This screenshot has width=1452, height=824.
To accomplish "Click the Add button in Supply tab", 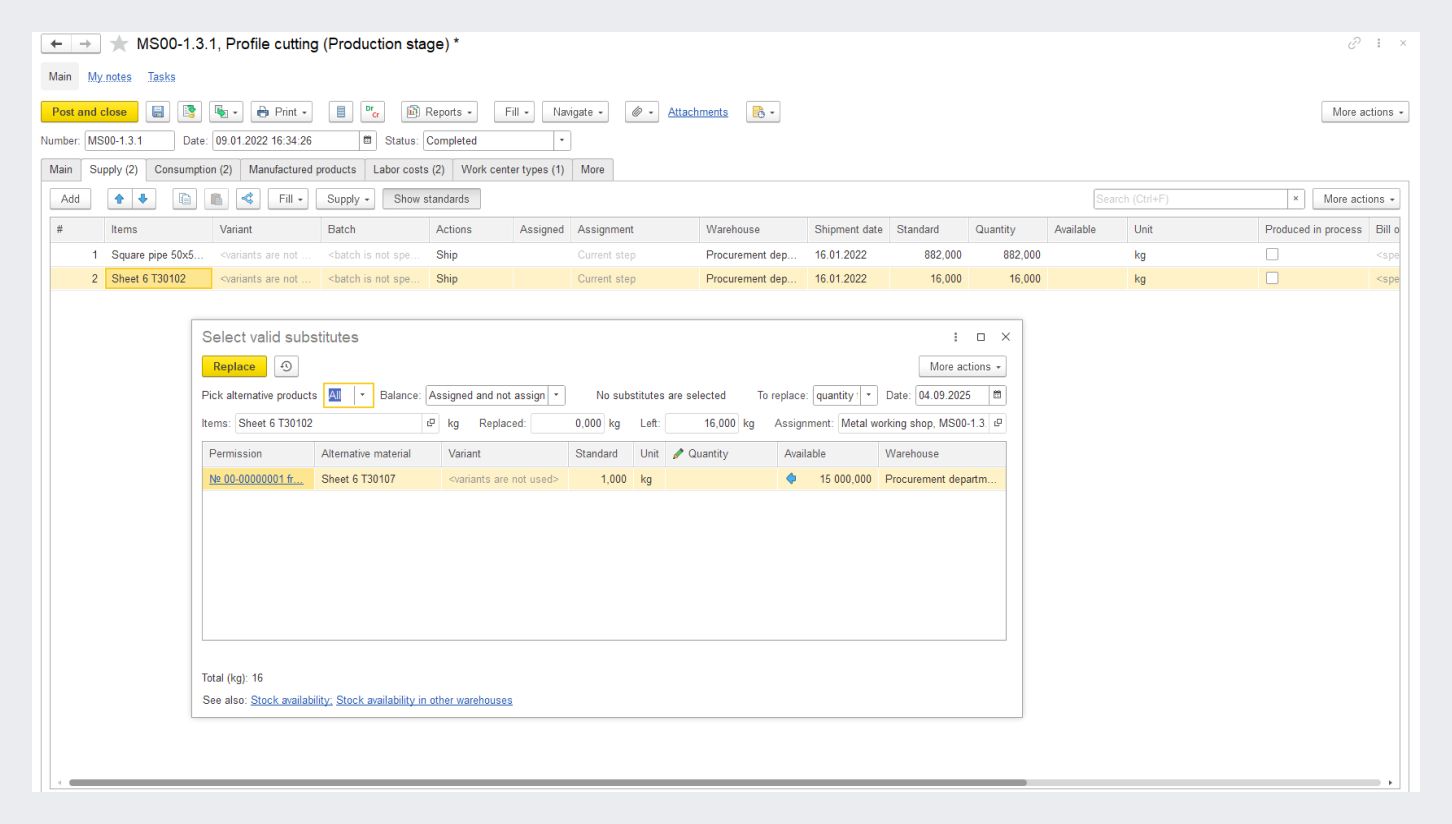I will tap(70, 199).
